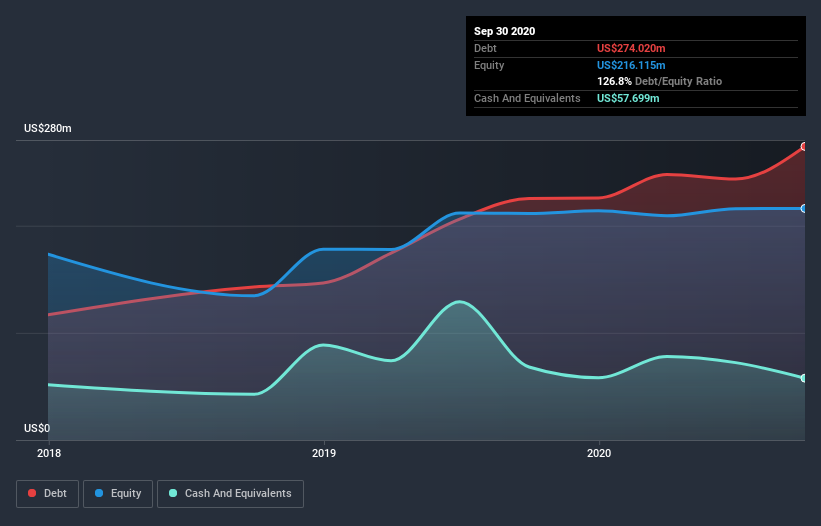821x526 pixels.
Task: Click Cash And Equivalents label in tooltip
Action: point(527,98)
